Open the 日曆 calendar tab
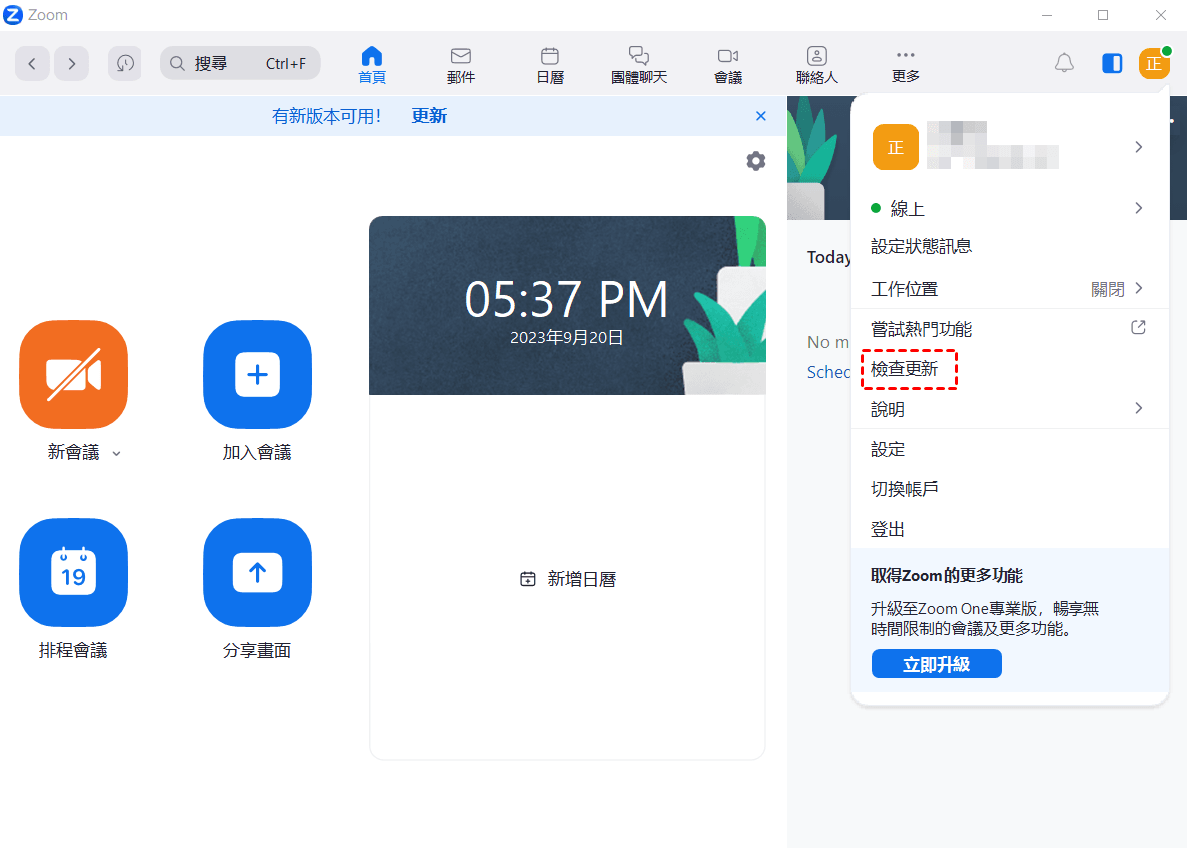The height and width of the screenshot is (848, 1187). (x=550, y=65)
